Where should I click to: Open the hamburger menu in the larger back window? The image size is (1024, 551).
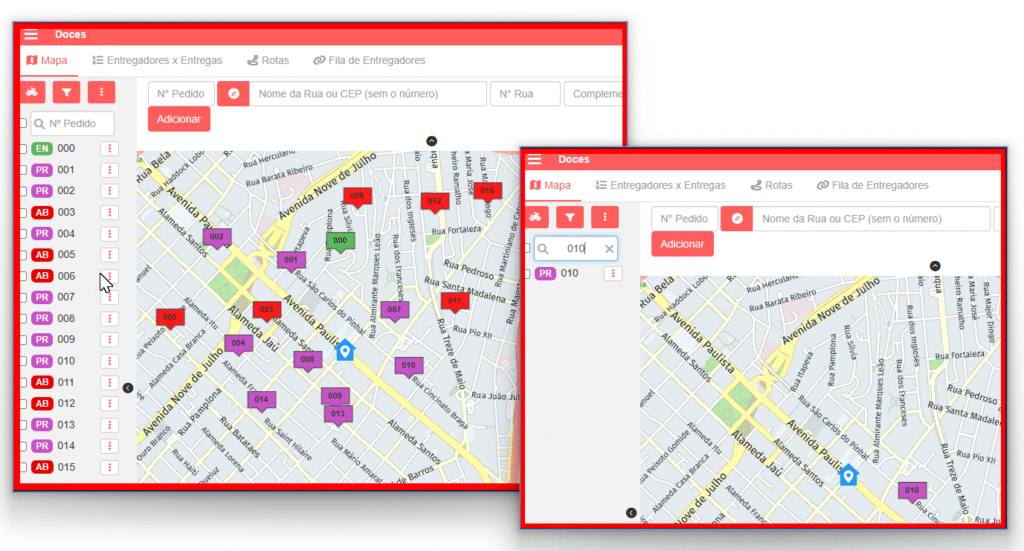31,35
